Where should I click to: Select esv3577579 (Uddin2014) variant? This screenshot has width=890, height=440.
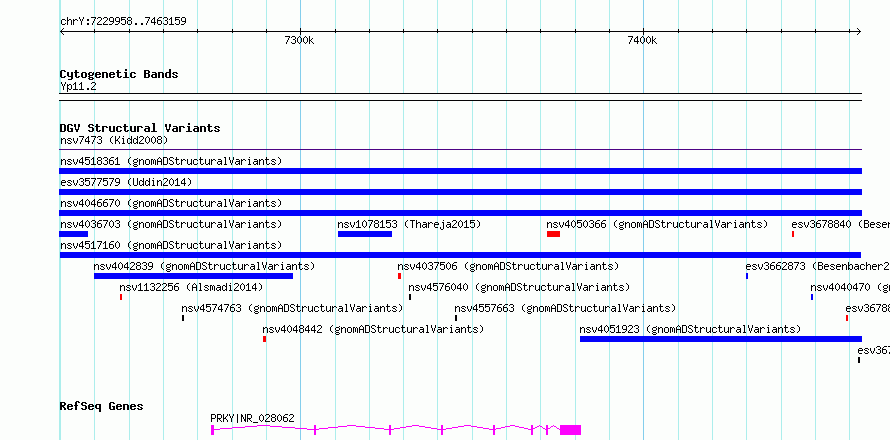pos(126,182)
